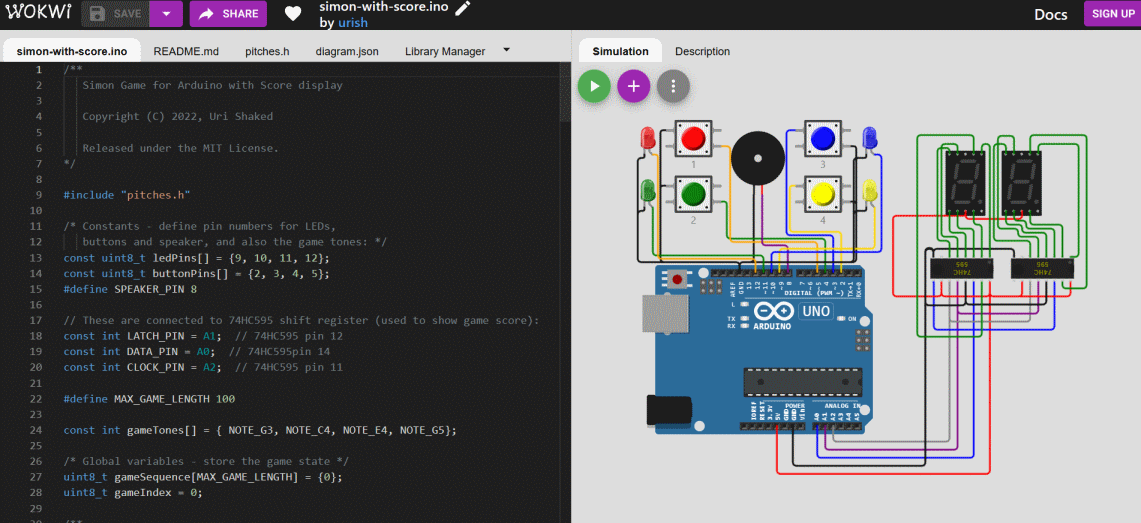Click the pencil icon to rename the project
The image size is (1141, 523).
click(x=462, y=8)
